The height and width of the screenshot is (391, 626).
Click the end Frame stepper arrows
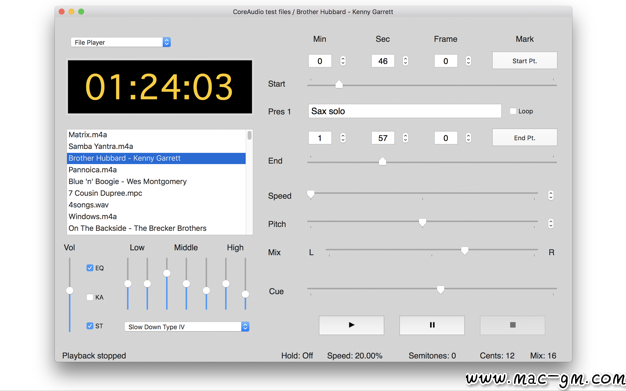coord(468,138)
